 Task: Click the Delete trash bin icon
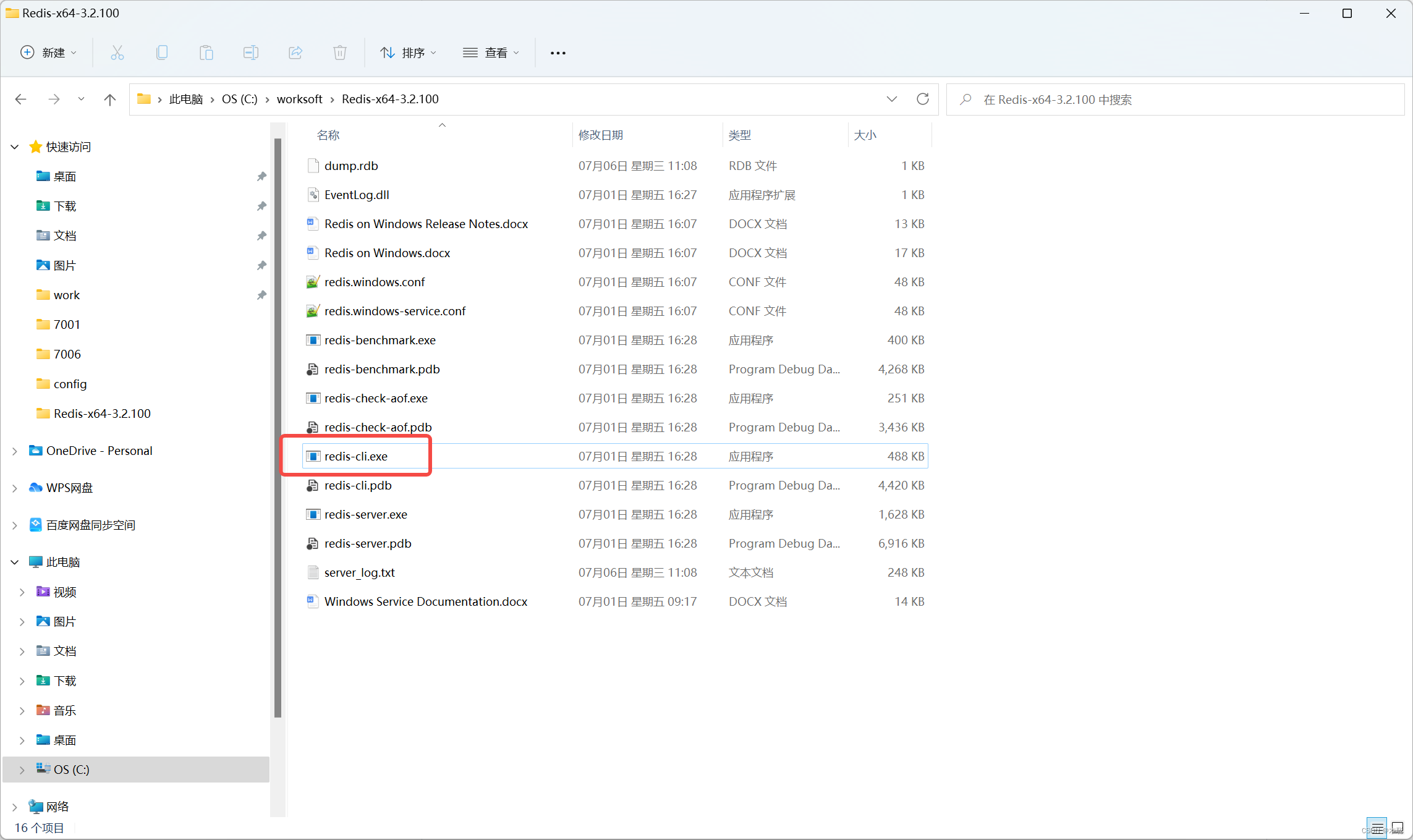(340, 53)
